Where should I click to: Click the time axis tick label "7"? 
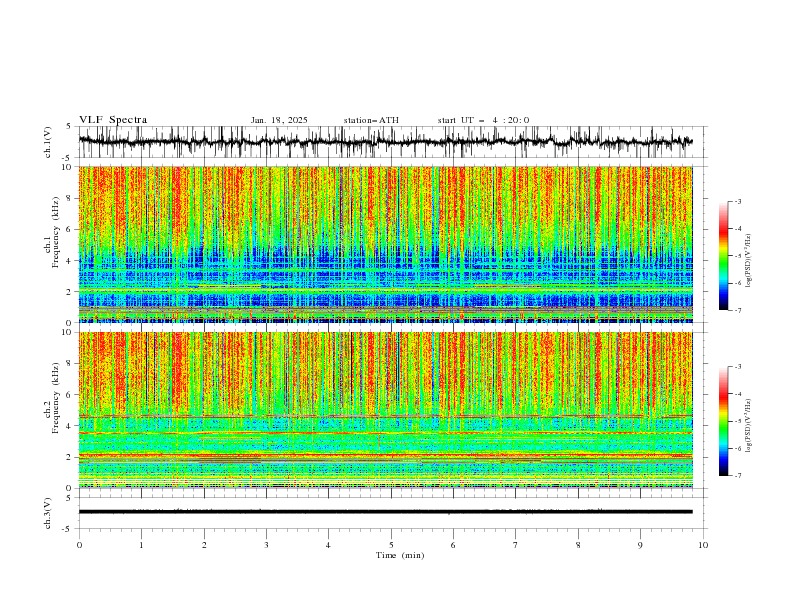516,545
